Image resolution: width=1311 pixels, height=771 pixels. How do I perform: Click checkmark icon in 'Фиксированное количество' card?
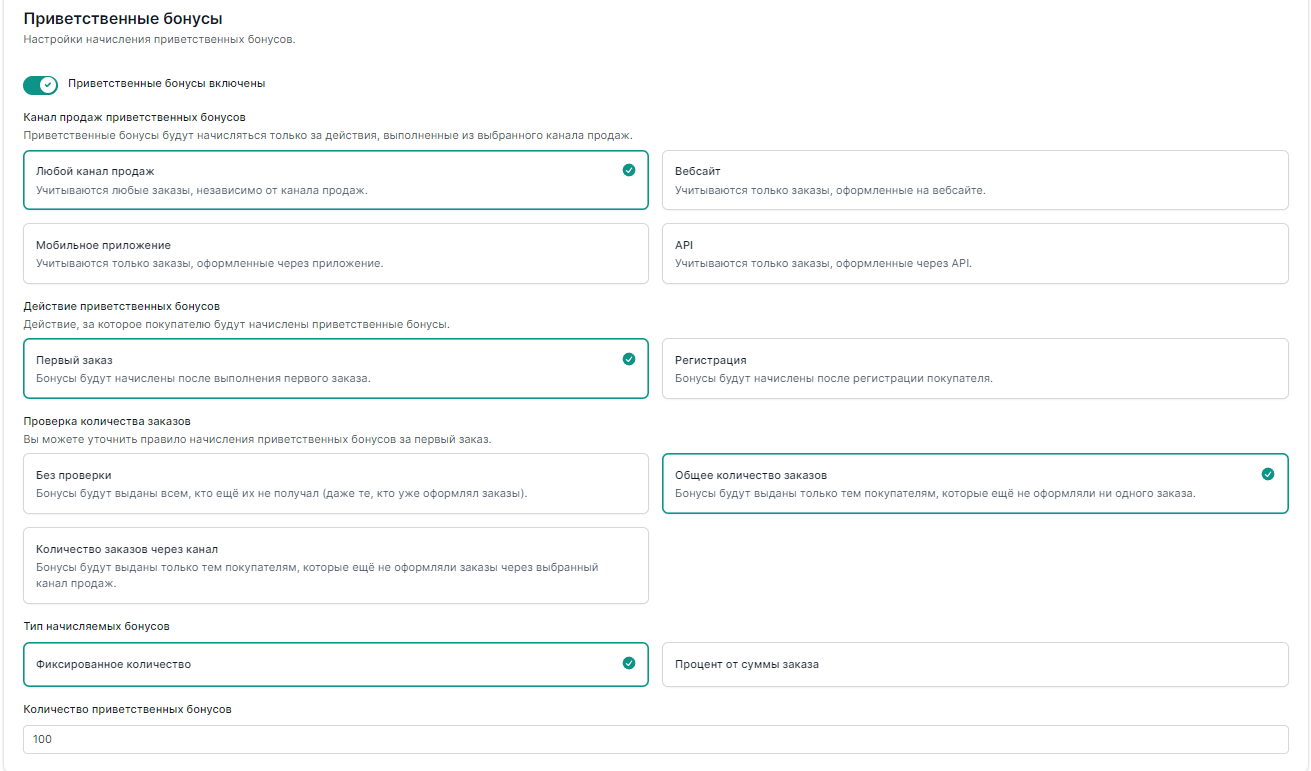628,663
